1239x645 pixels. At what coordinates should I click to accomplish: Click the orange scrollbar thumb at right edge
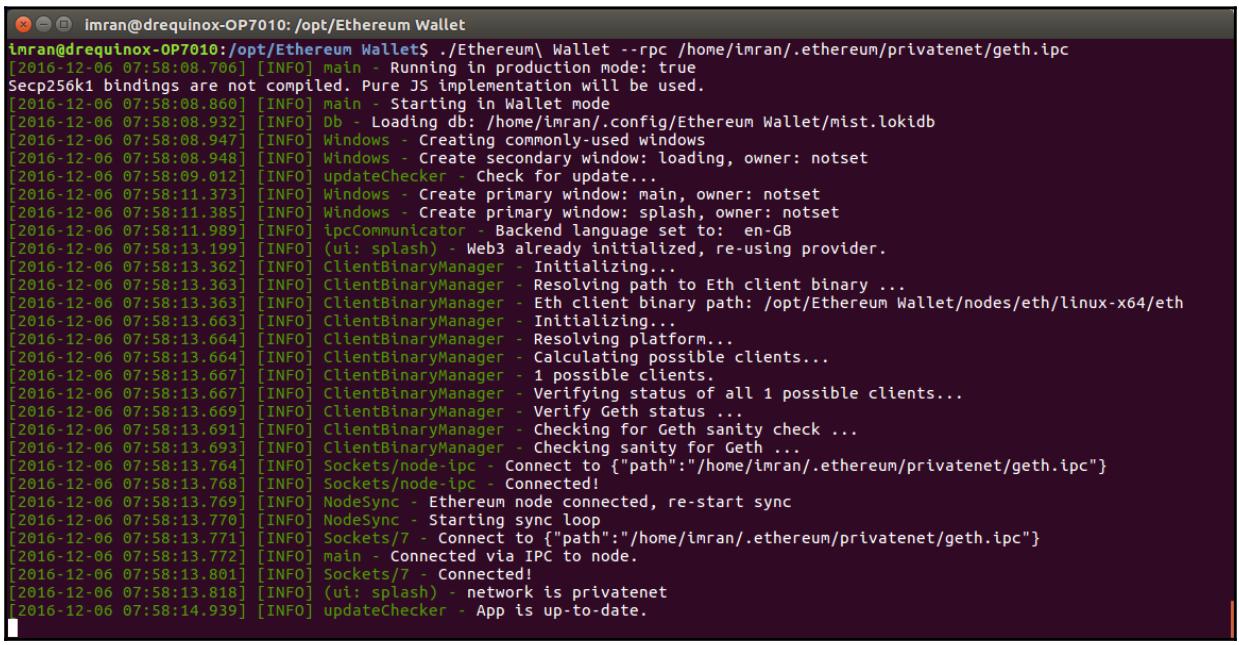(1229, 619)
